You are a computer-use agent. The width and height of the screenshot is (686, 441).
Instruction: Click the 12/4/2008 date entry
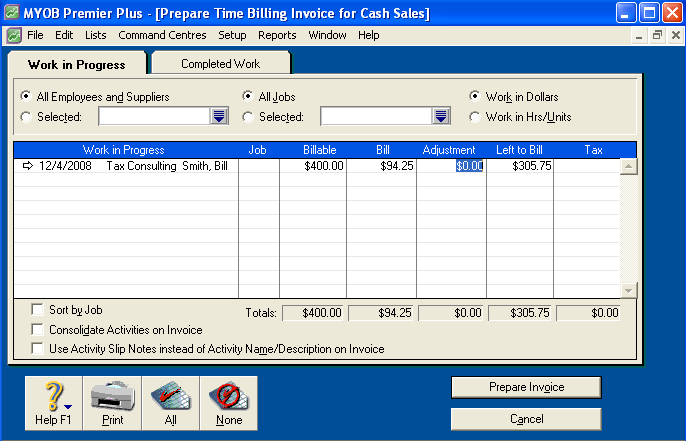(65, 166)
